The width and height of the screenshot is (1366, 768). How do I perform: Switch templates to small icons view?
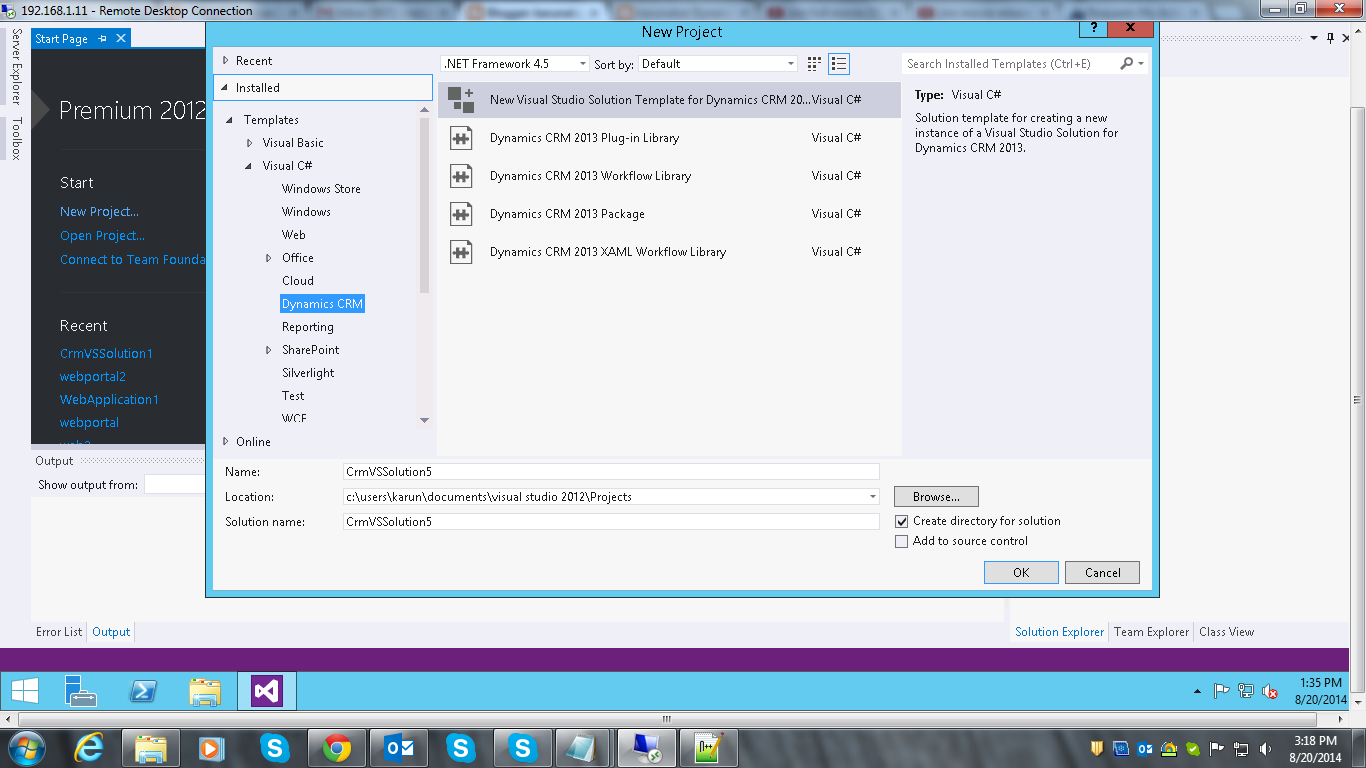tap(813, 63)
